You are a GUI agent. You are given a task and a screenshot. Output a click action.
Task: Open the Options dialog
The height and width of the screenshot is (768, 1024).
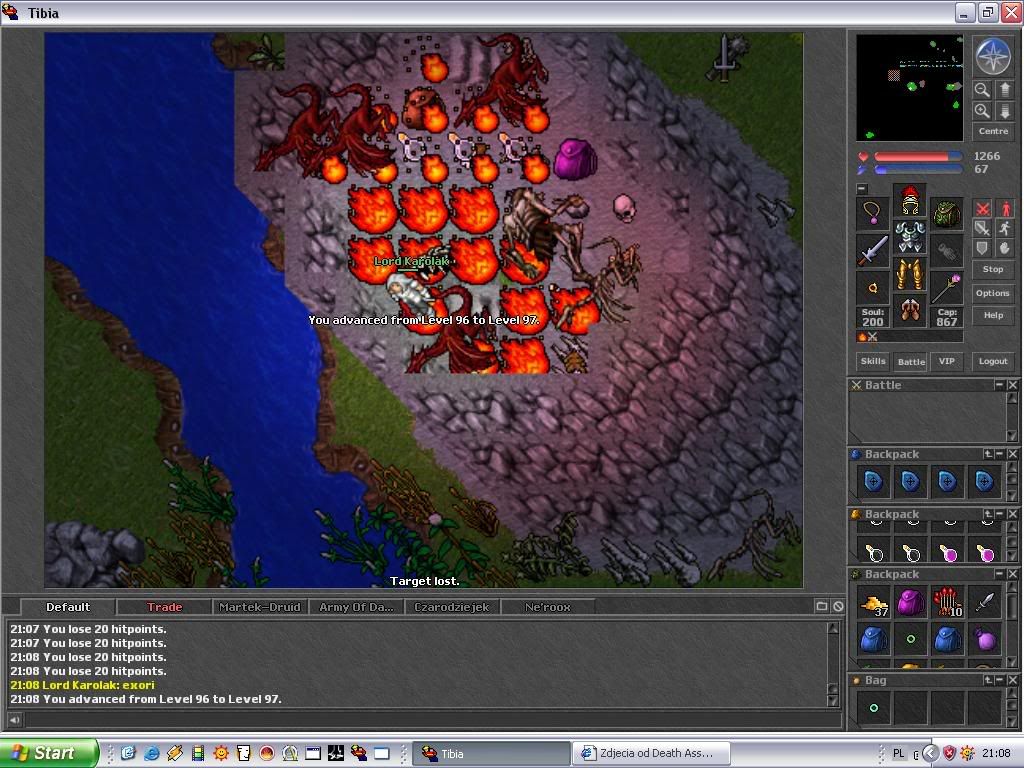993,293
